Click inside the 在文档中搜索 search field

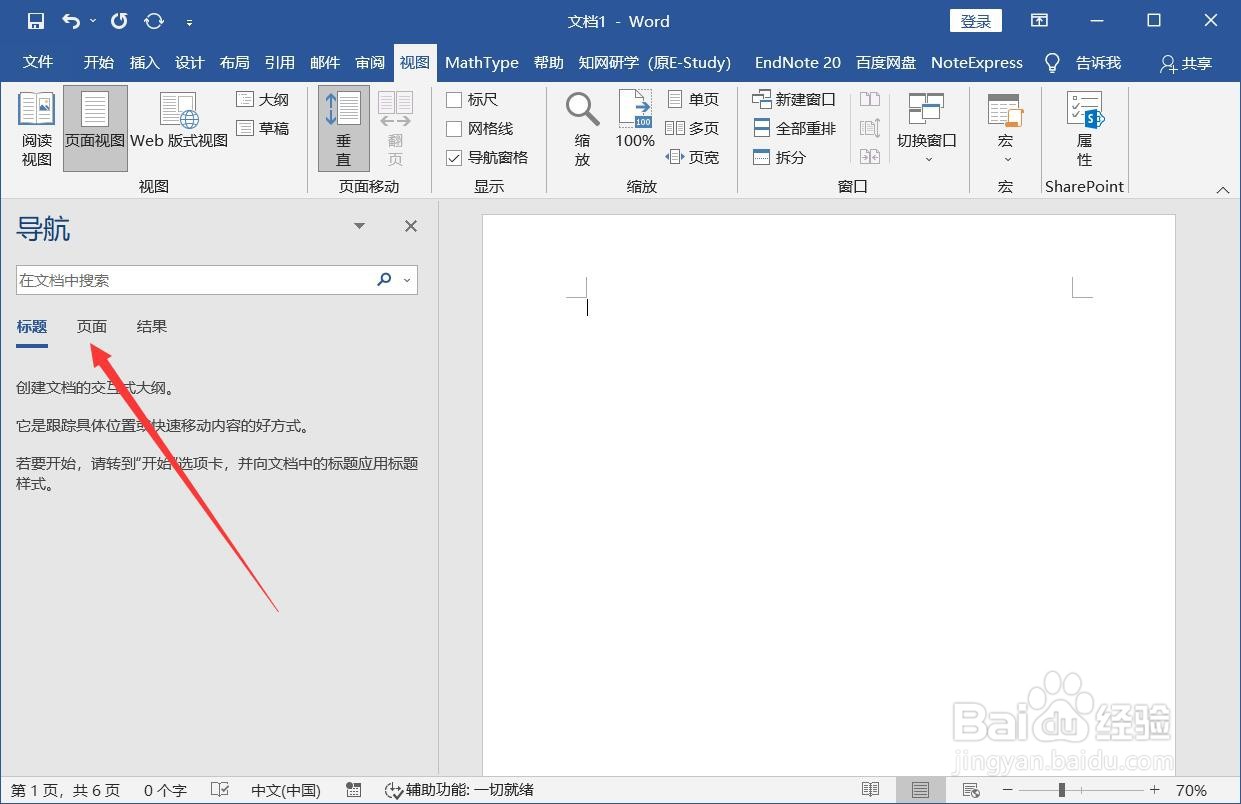(x=180, y=280)
